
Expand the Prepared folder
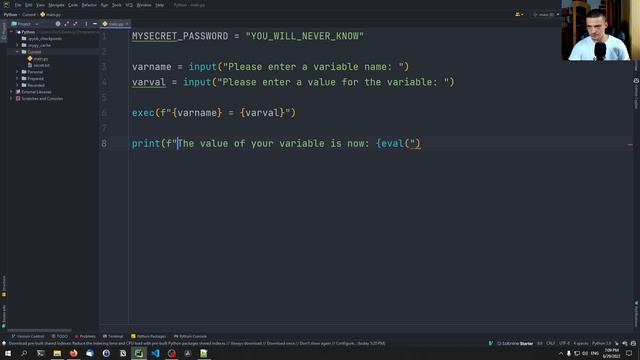point(18,78)
